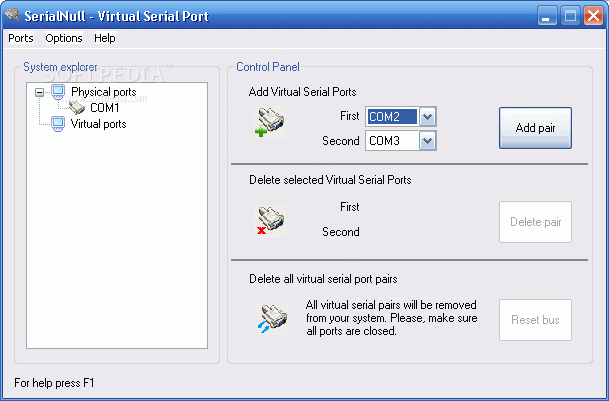Click the Reset bus button
This screenshot has width=609, height=401.
(535, 320)
